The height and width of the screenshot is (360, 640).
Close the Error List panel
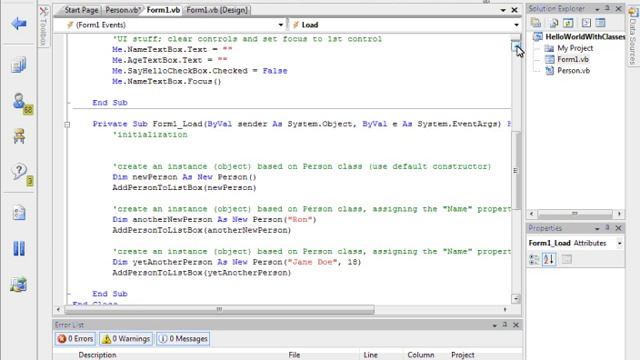[x=516, y=325]
